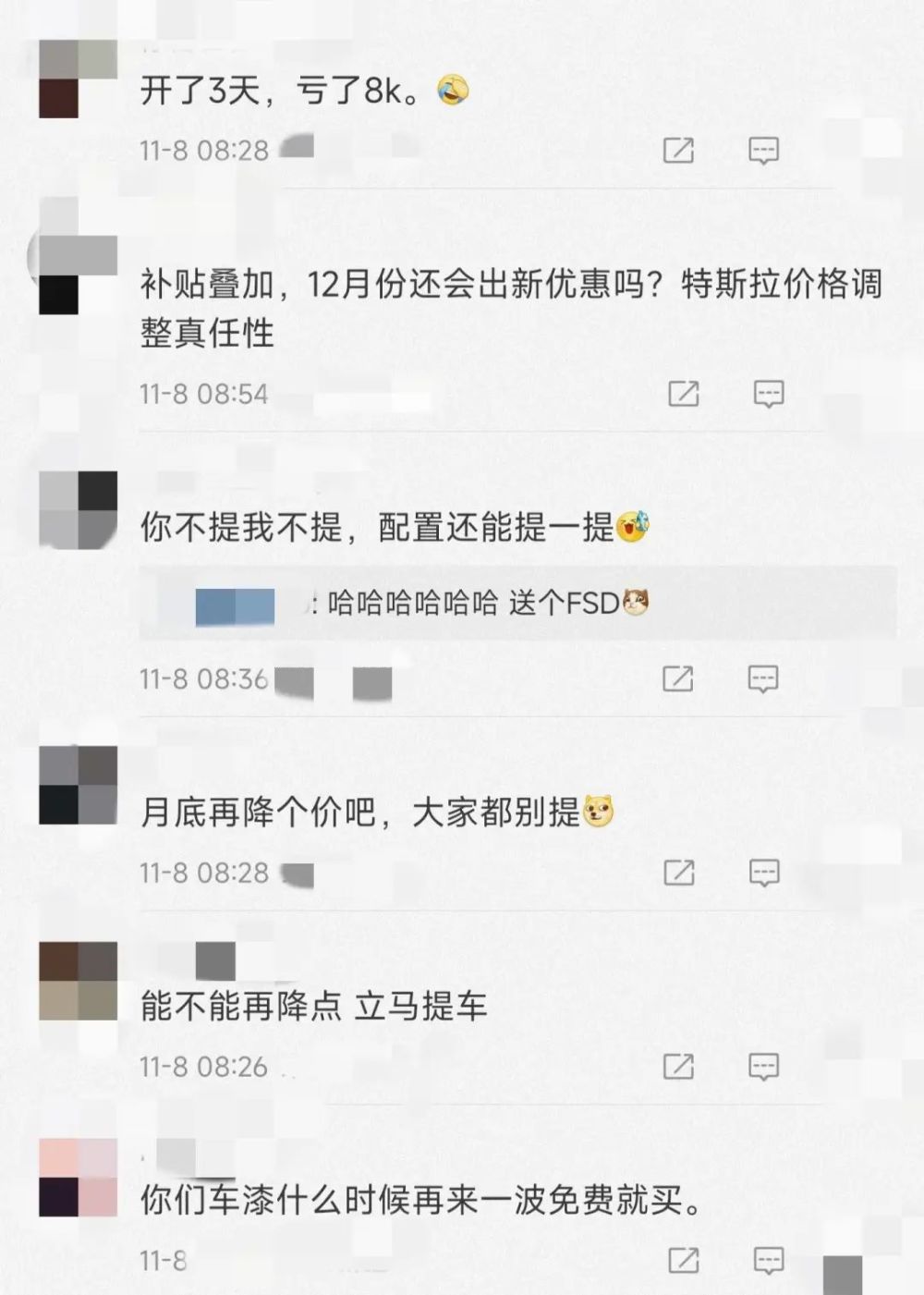
Task: Open the nested reply '哈哈哈哈哈哈 送个FSD'
Action: (x=517, y=604)
